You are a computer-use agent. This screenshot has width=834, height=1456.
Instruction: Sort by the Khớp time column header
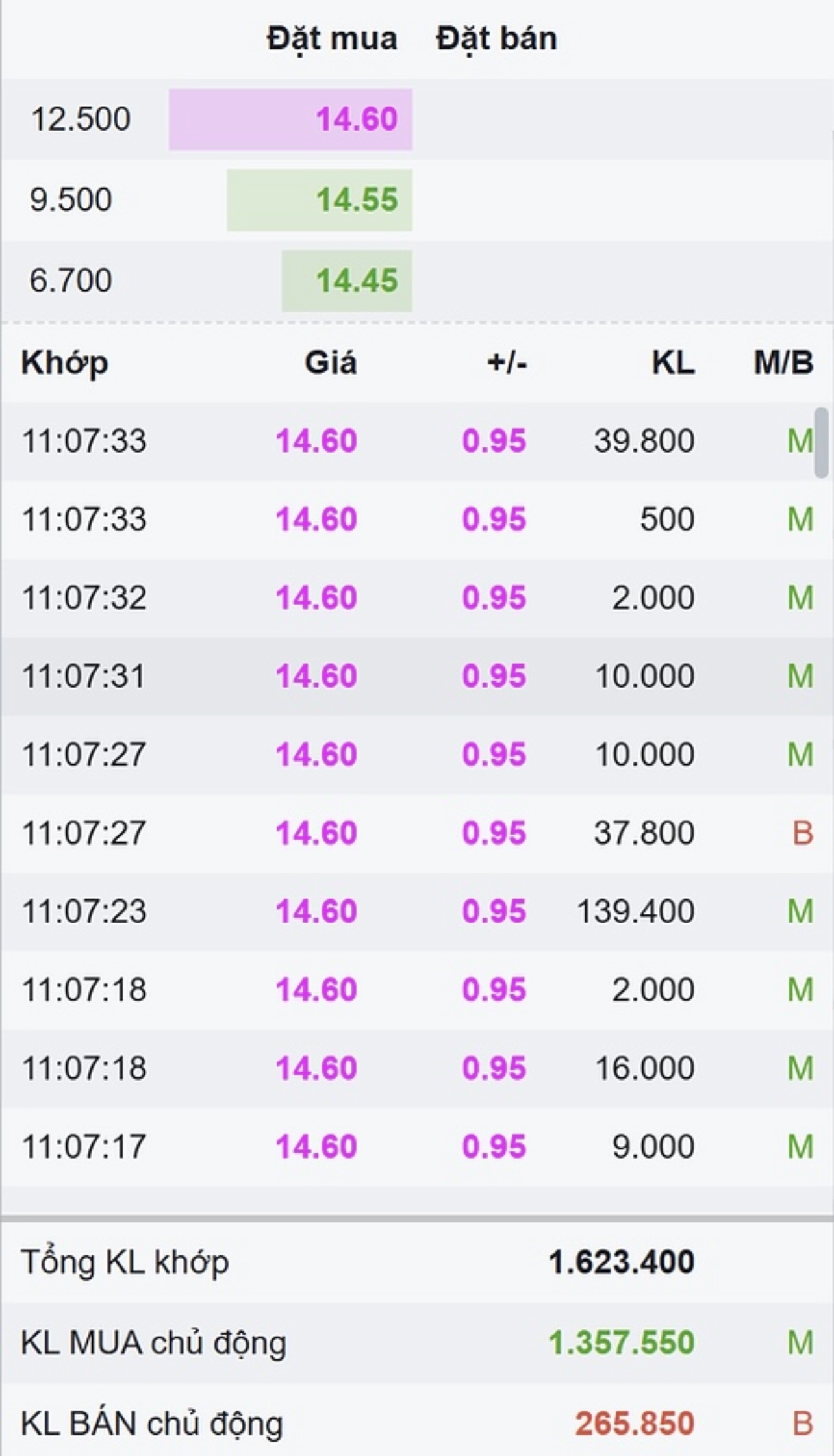[x=64, y=362]
